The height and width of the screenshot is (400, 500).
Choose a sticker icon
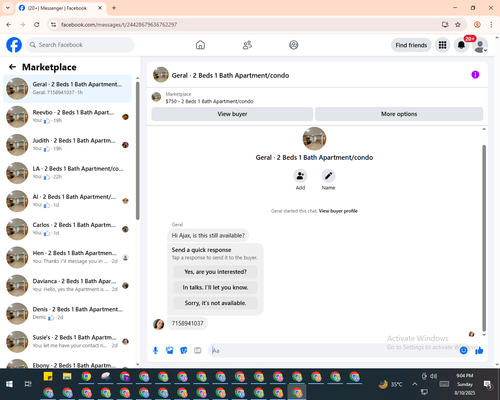pyautogui.click(x=184, y=350)
